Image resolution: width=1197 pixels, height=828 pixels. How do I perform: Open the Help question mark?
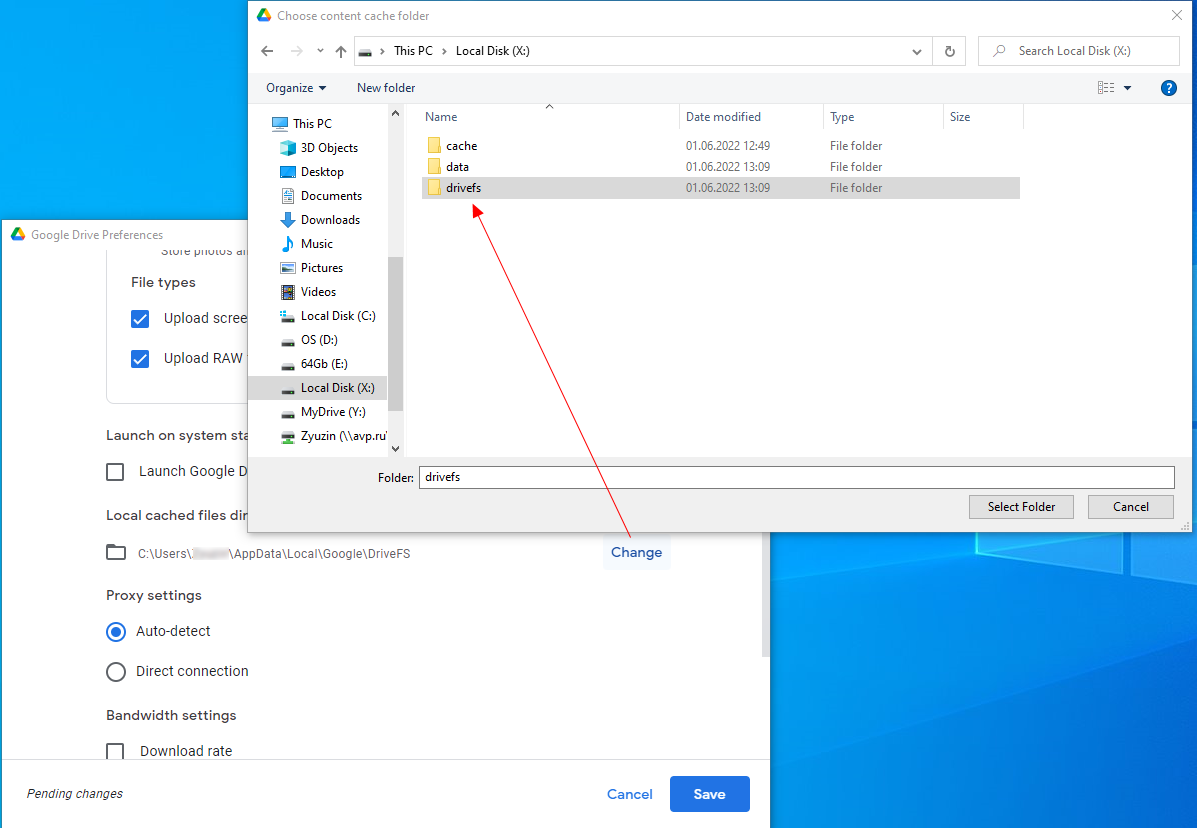pyautogui.click(x=1168, y=88)
